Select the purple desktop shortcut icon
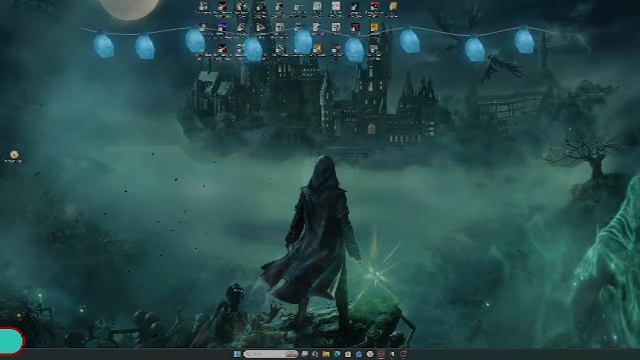 coord(222,27)
